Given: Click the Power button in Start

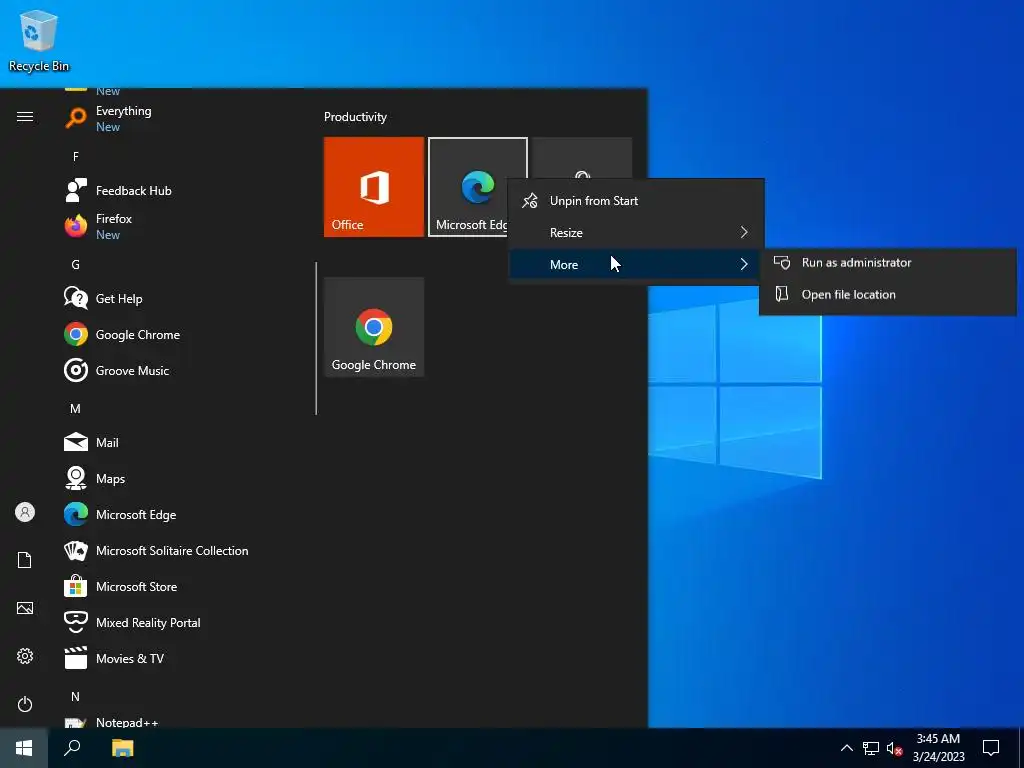Looking at the screenshot, I should click(25, 704).
